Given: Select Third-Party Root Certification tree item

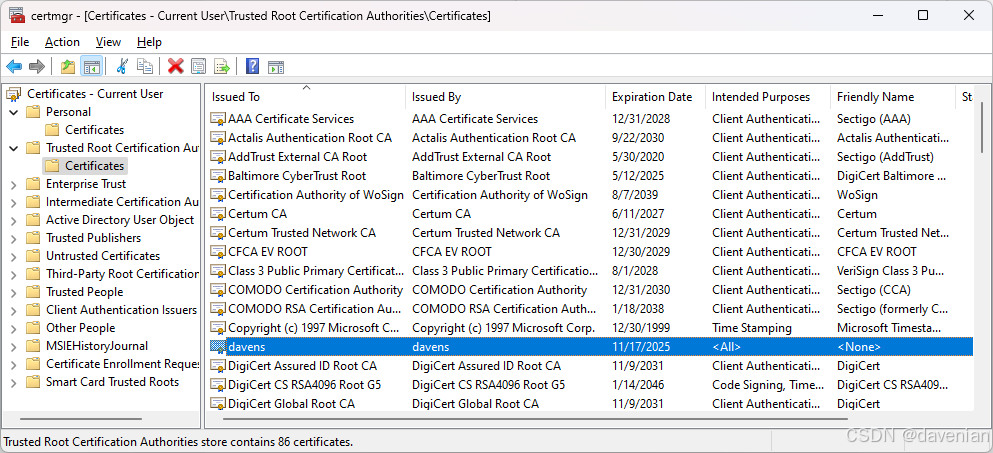Looking at the screenshot, I should (x=122, y=274).
